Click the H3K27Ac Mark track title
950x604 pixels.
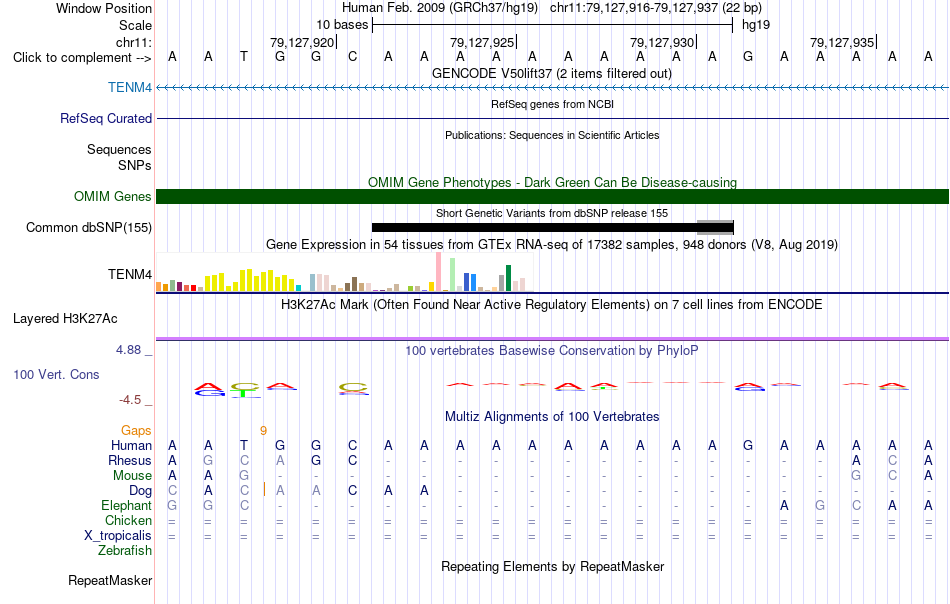click(552, 304)
